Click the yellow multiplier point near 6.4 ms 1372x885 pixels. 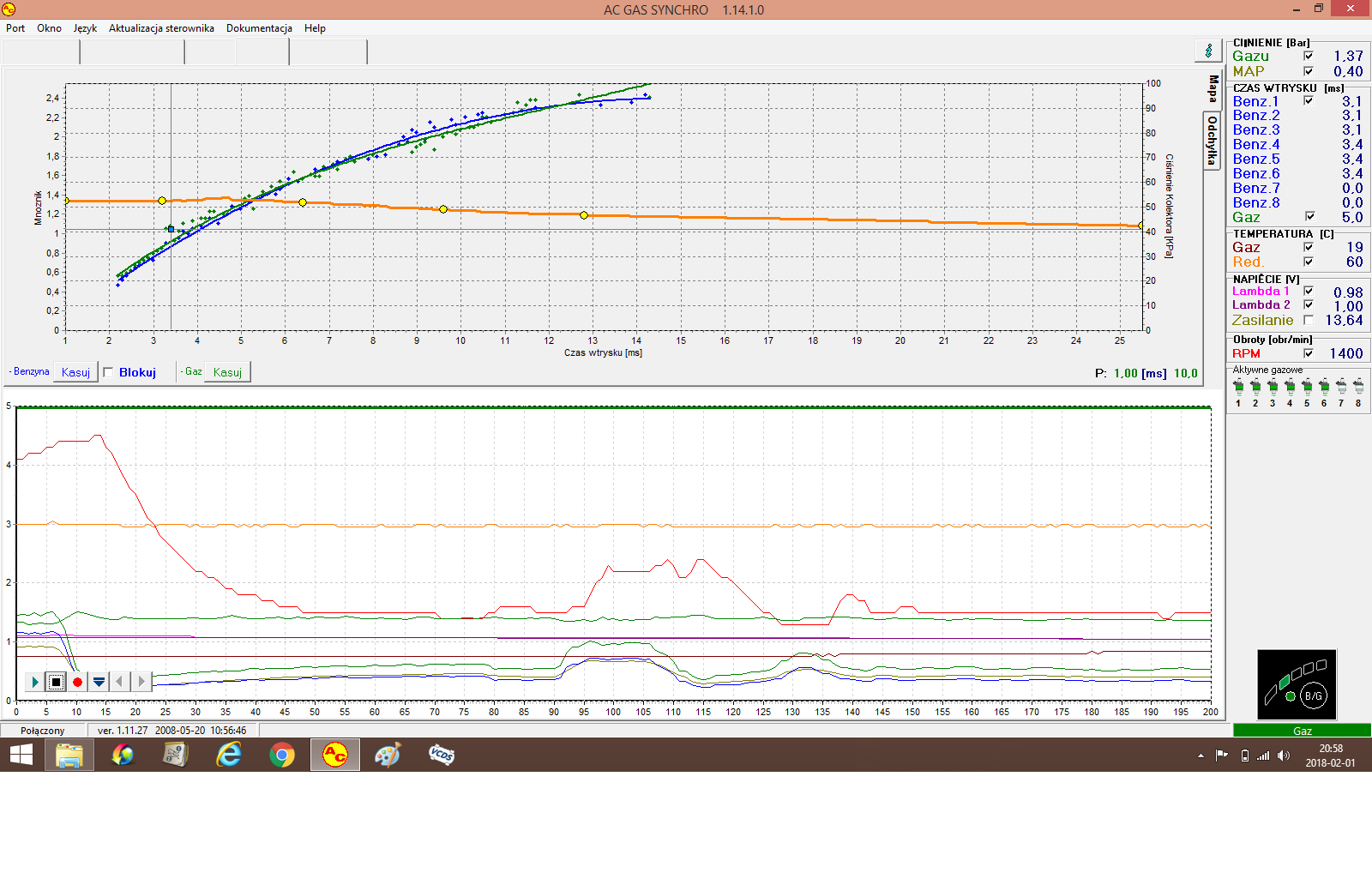[x=303, y=202]
